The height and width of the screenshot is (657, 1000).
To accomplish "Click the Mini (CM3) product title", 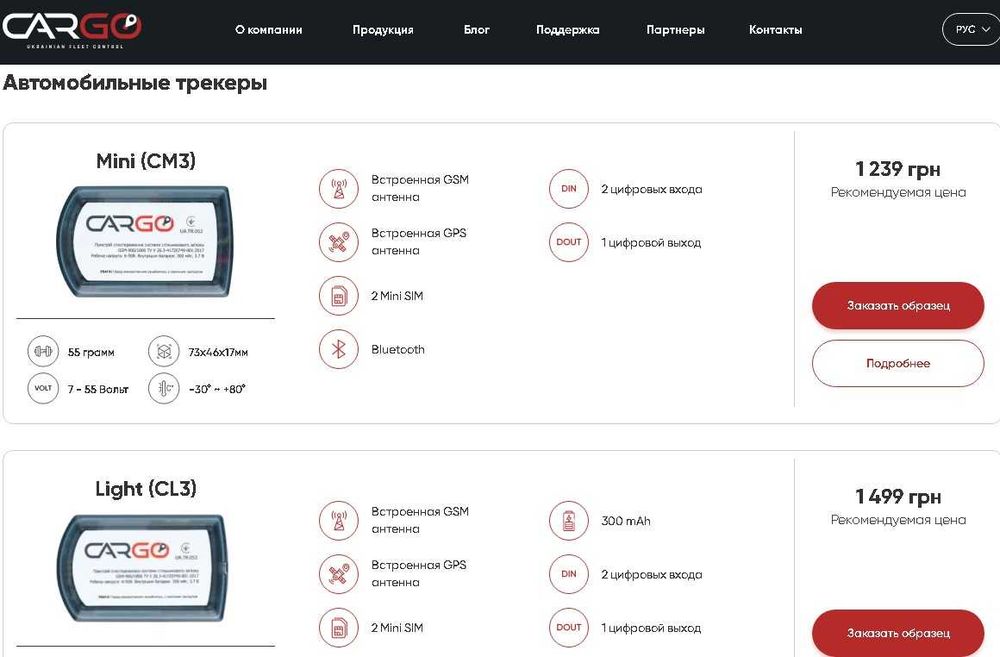I will 145,161.
